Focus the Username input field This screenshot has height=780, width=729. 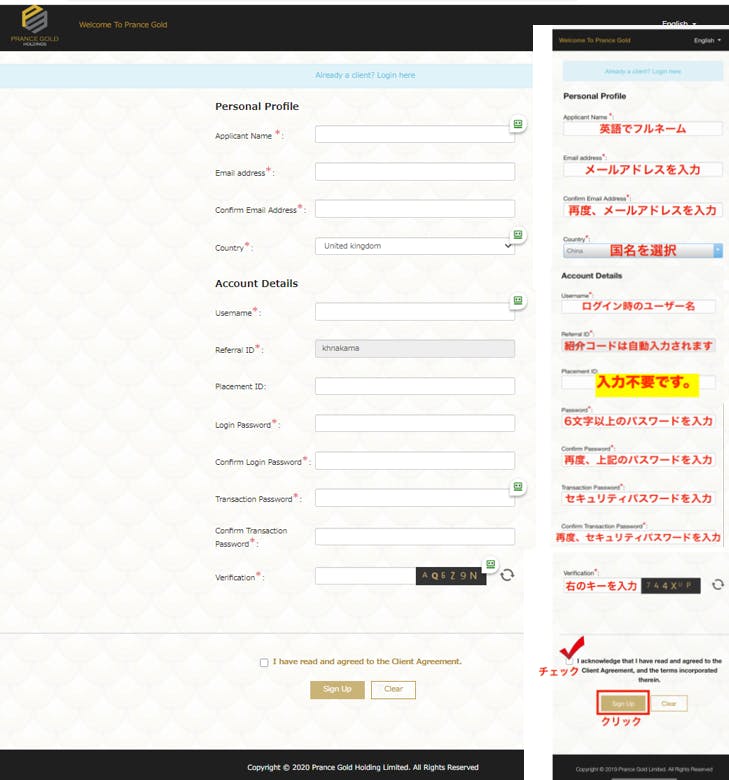[x=415, y=312]
